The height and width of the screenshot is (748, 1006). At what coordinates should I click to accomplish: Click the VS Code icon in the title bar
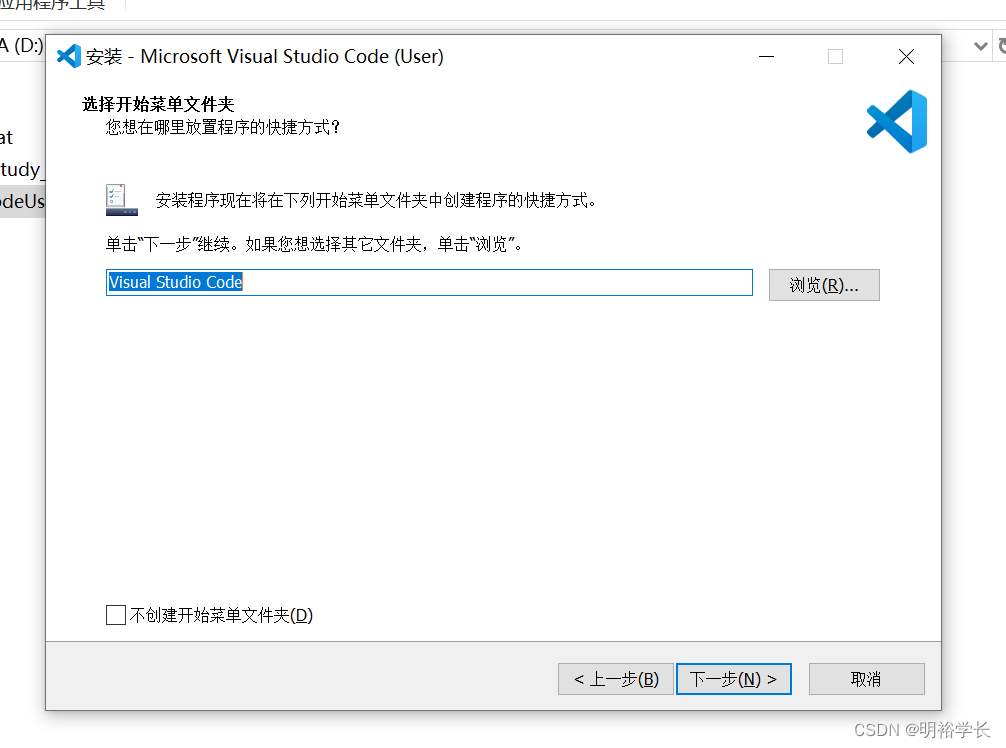coord(69,56)
